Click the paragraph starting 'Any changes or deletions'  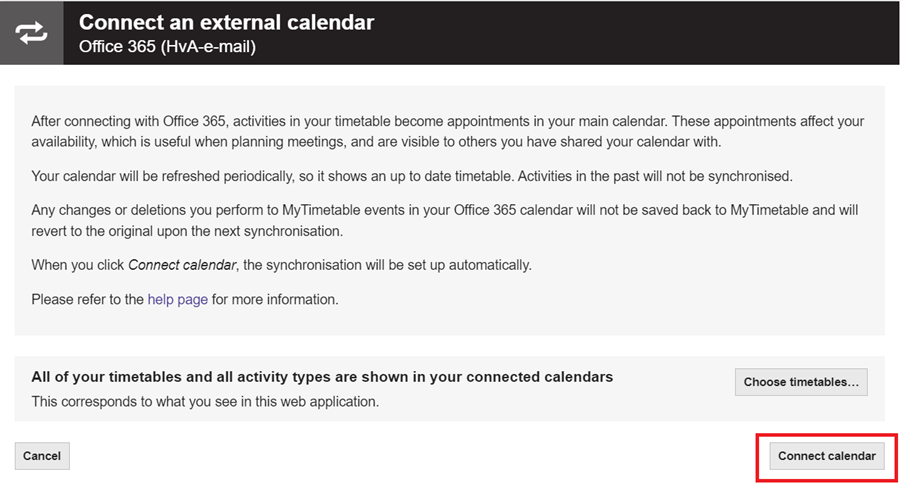click(445, 221)
